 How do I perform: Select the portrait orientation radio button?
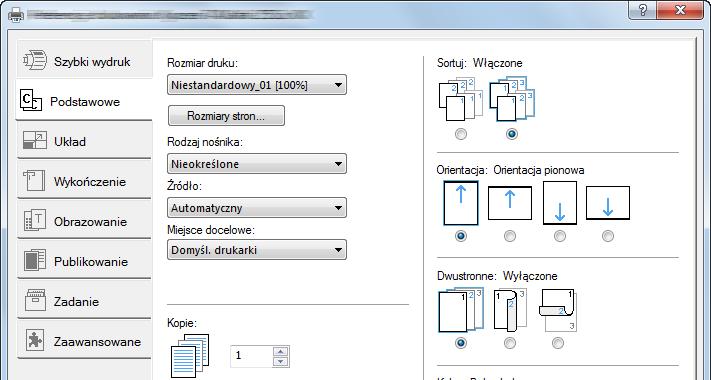pyautogui.click(x=461, y=236)
